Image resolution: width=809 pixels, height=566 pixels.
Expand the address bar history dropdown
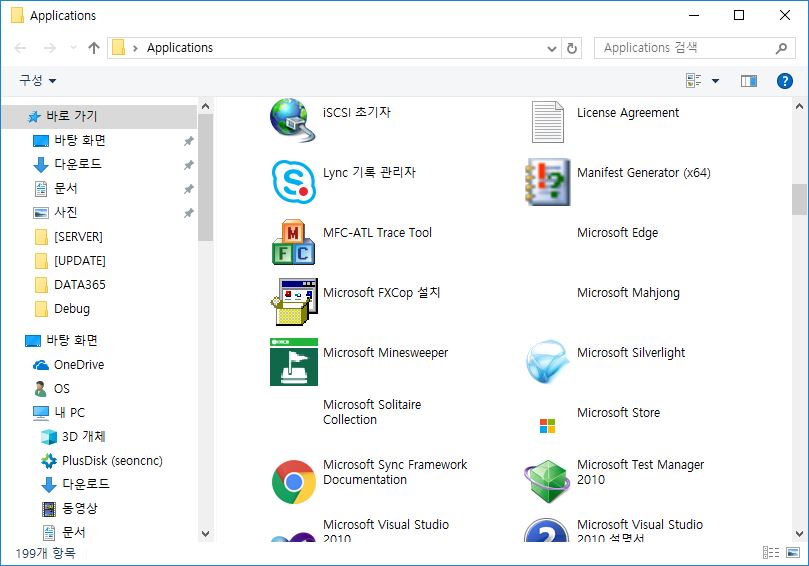tap(552, 48)
